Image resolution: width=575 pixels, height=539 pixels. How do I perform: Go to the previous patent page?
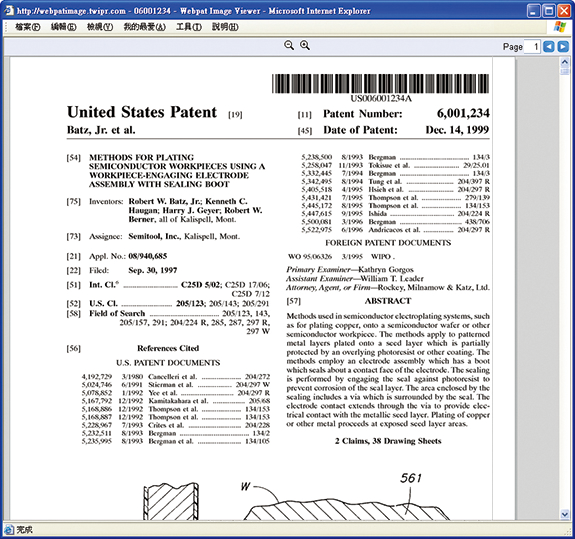(549, 47)
